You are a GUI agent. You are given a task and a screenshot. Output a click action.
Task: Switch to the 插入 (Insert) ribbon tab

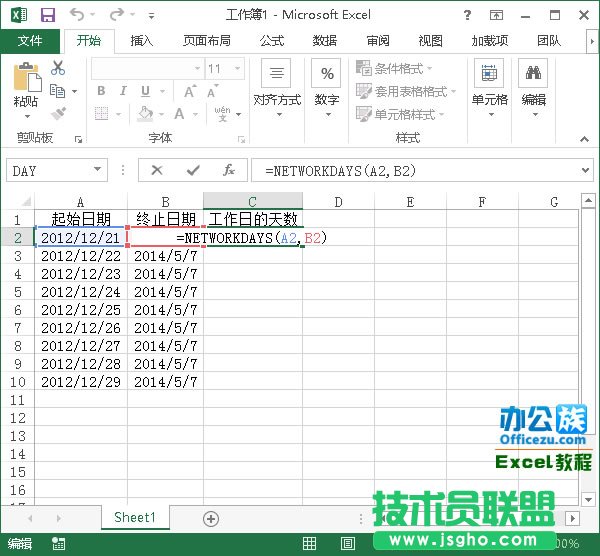[x=142, y=41]
